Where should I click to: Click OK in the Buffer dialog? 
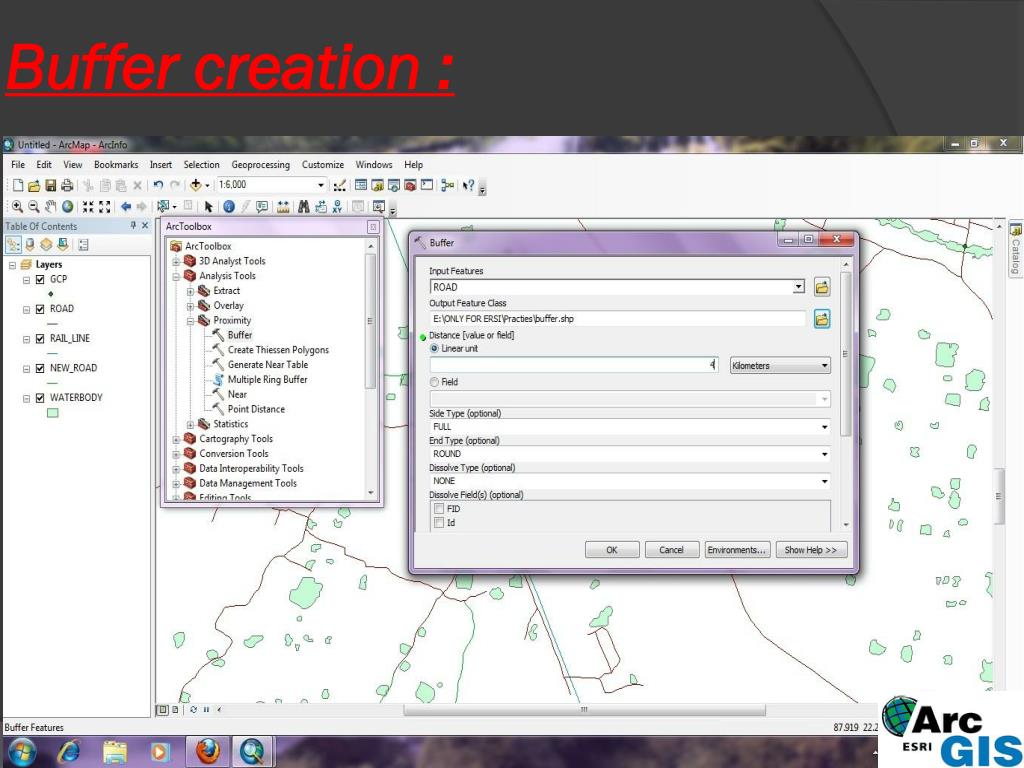[x=612, y=550]
